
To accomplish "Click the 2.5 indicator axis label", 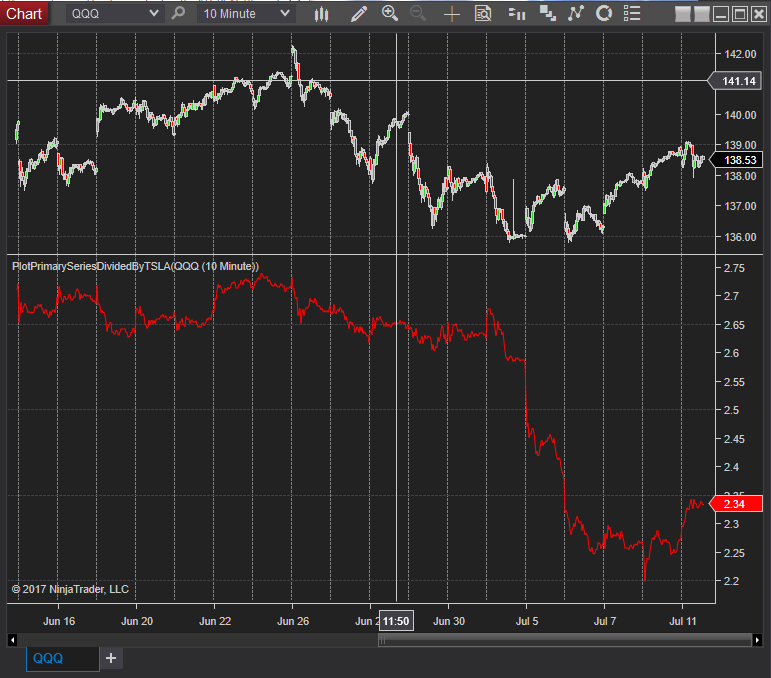I will pos(731,410).
